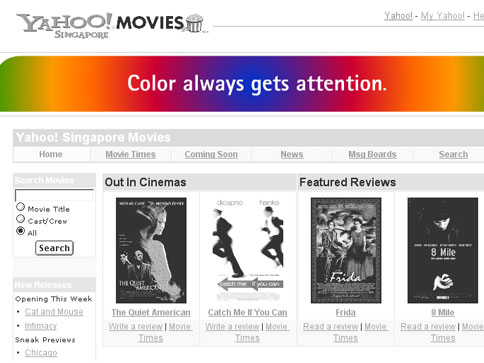This screenshot has height=363, width=484.
Task: Click the 'Yahoo! Singapore Movies' title bar
Action: [x=248, y=138]
